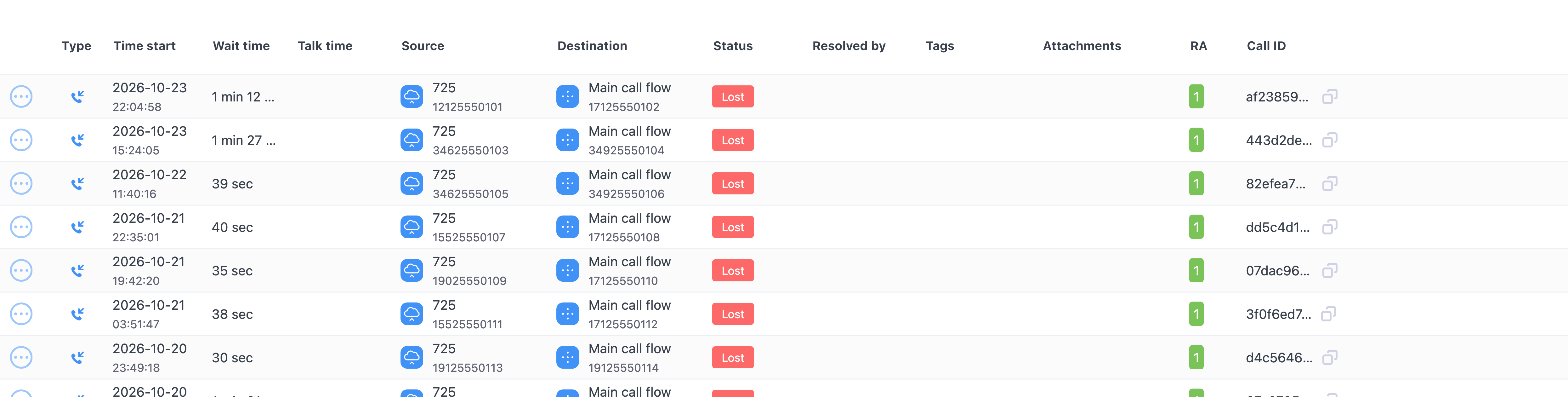Image resolution: width=1568 pixels, height=397 pixels.
Task: Click the time start 2026-10-21 19:42:20
Action: [149, 271]
